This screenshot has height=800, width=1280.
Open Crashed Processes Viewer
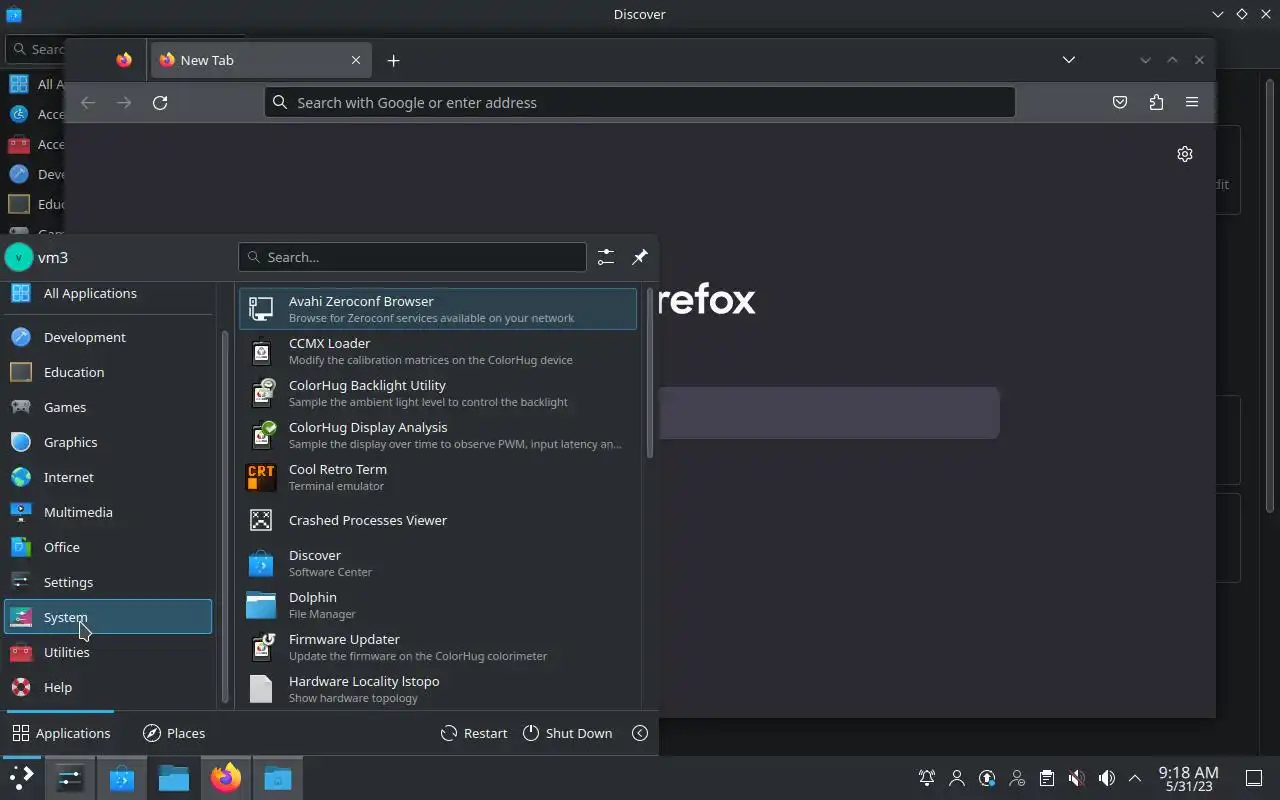coord(437,520)
